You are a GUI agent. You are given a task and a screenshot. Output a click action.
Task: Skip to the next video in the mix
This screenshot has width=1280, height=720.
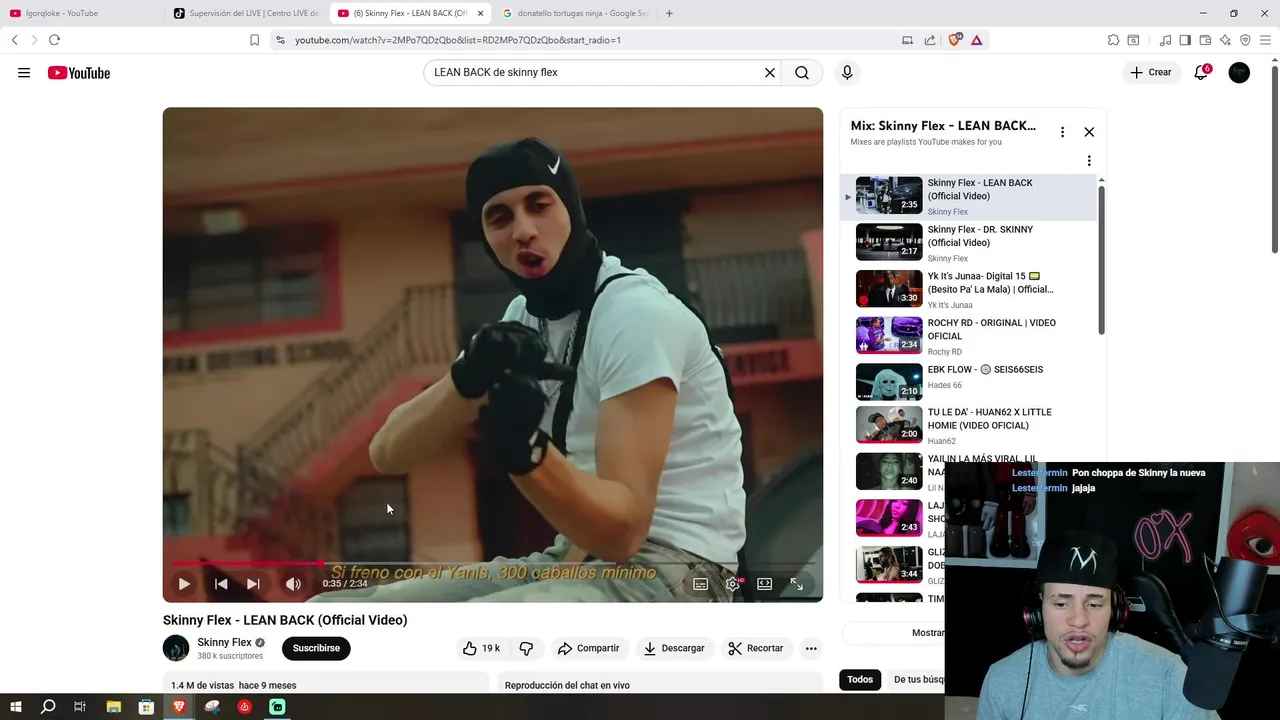[x=253, y=584]
